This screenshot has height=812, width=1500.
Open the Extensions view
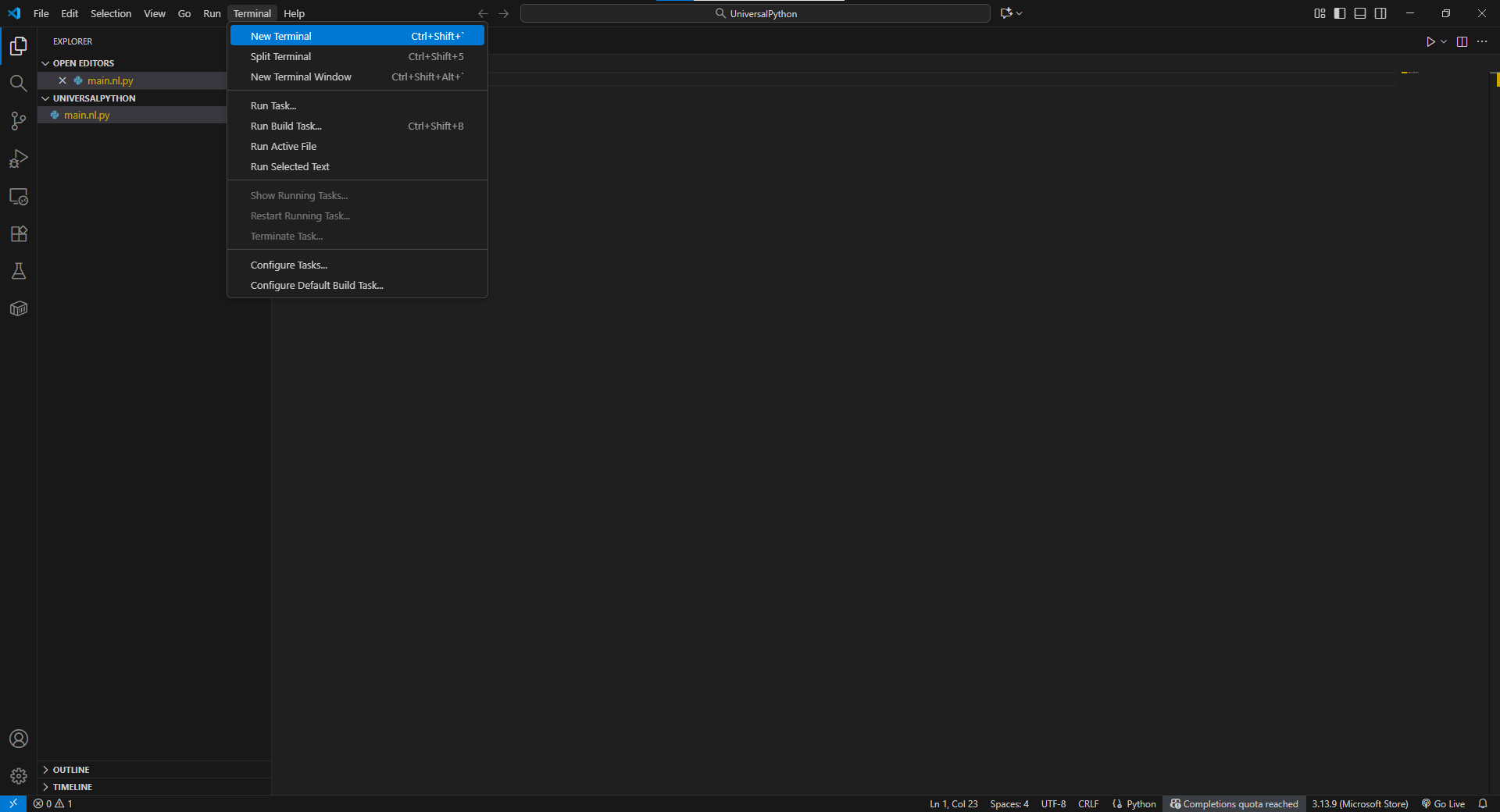(18, 234)
